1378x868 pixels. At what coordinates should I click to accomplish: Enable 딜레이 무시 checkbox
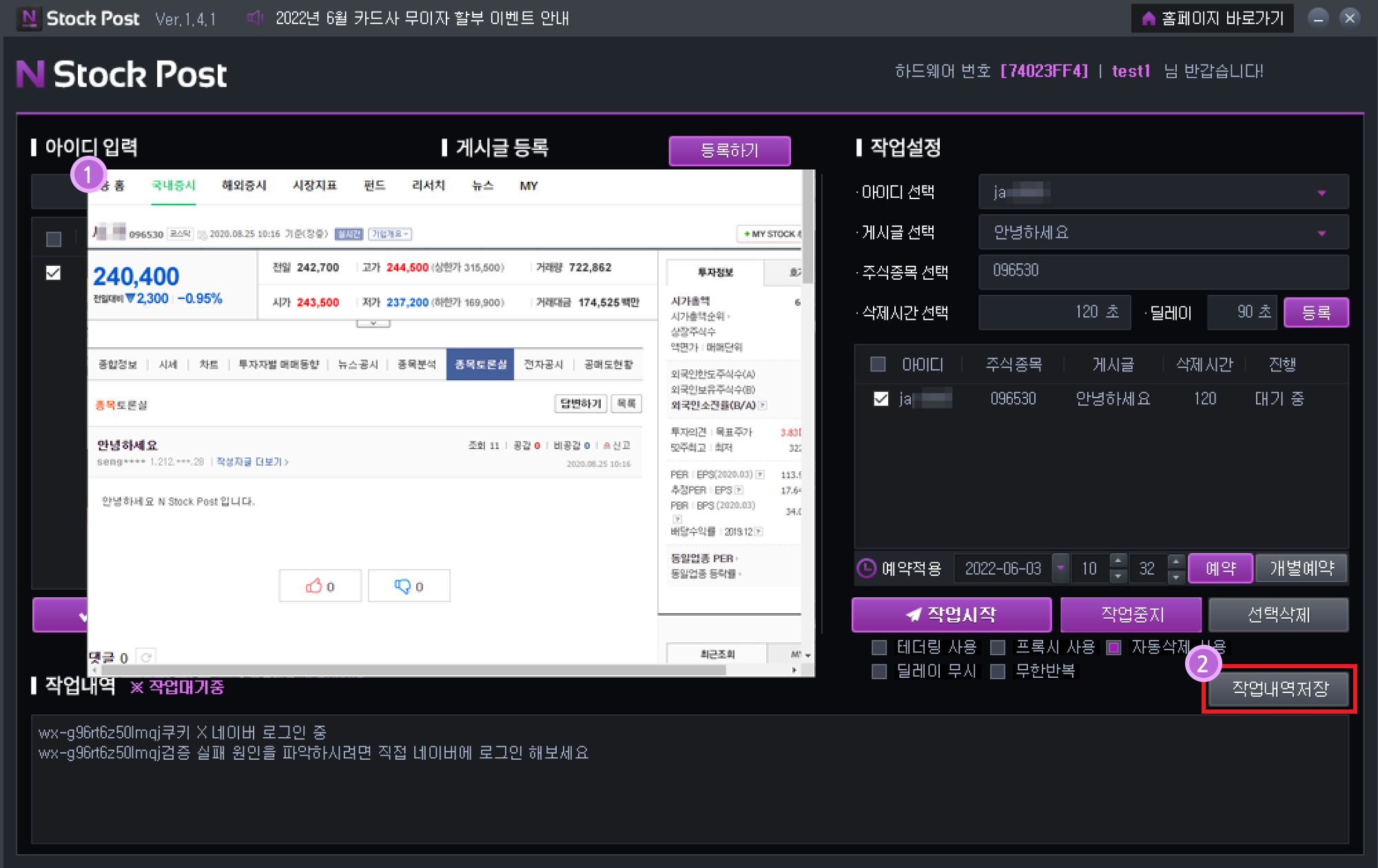pyautogui.click(x=879, y=671)
